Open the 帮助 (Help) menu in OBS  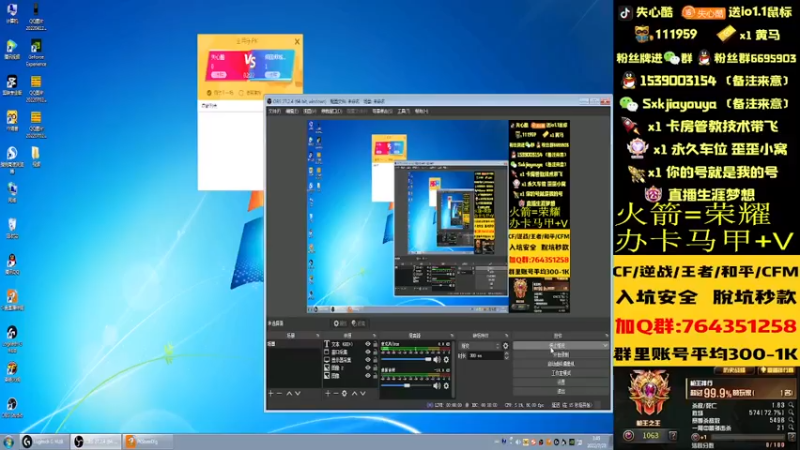421,111
